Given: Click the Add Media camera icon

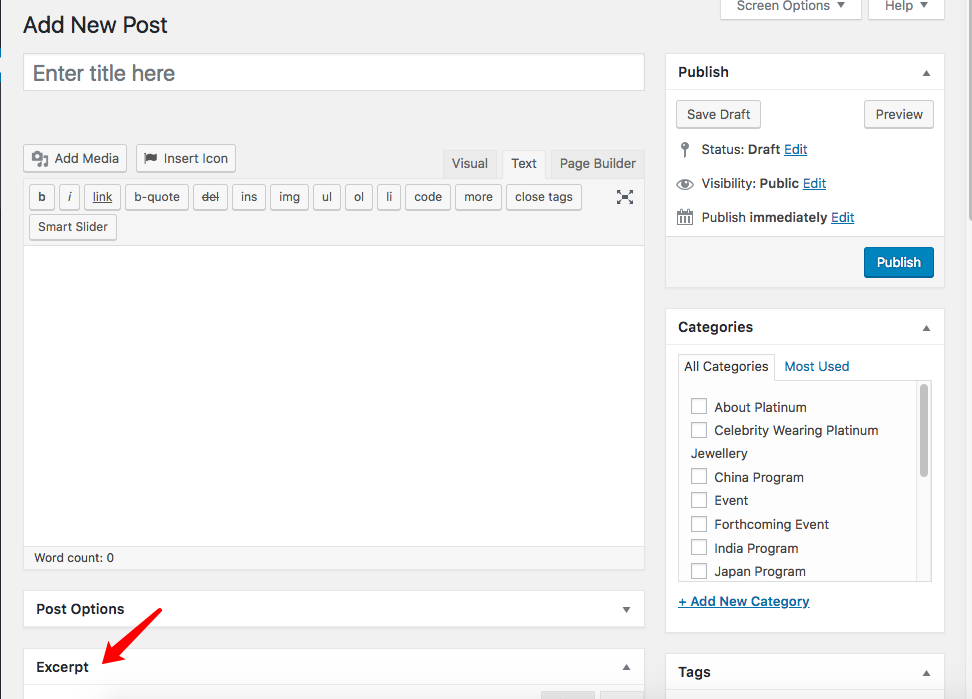Looking at the screenshot, I should tap(40, 159).
